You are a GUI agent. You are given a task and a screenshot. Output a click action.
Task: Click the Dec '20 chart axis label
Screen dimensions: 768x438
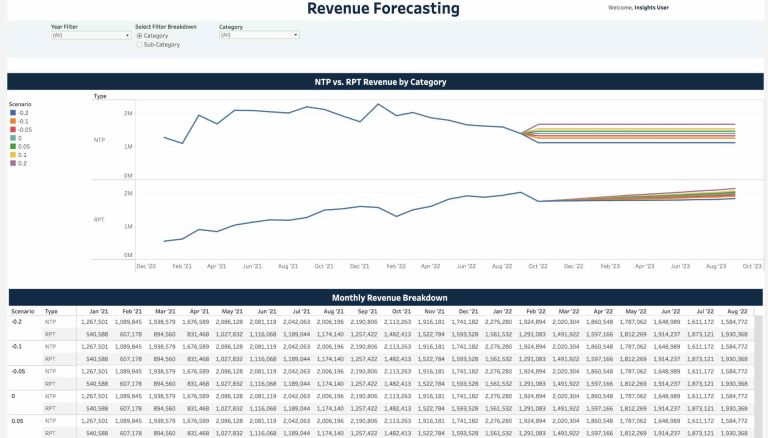tap(146, 266)
